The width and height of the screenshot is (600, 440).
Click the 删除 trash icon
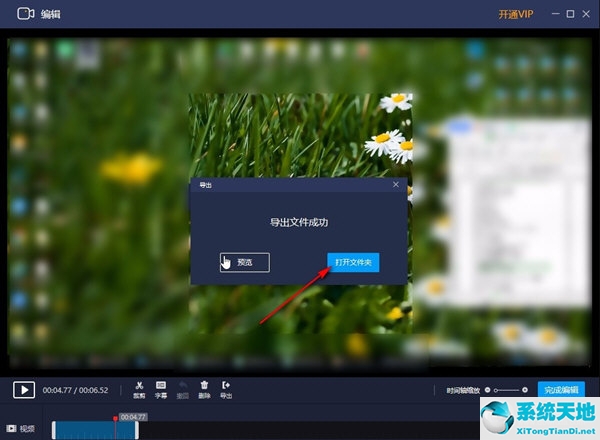pyautogui.click(x=204, y=390)
